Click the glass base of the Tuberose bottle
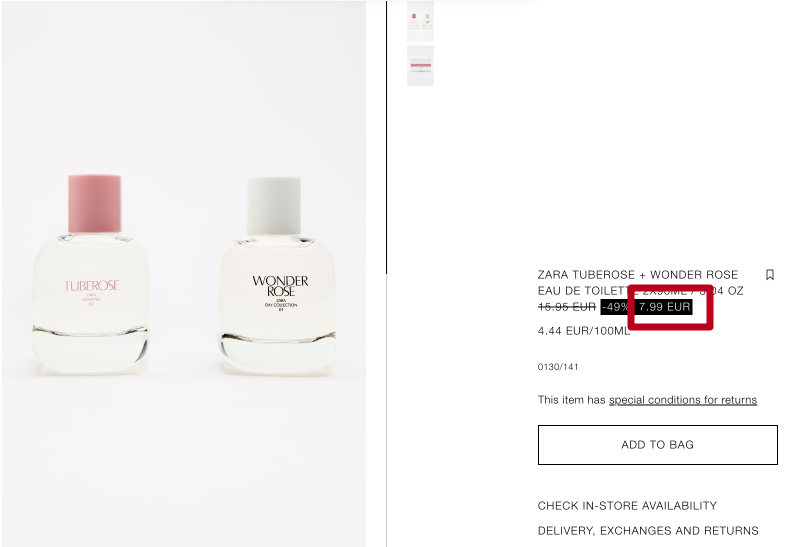 [x=90, y=349]
